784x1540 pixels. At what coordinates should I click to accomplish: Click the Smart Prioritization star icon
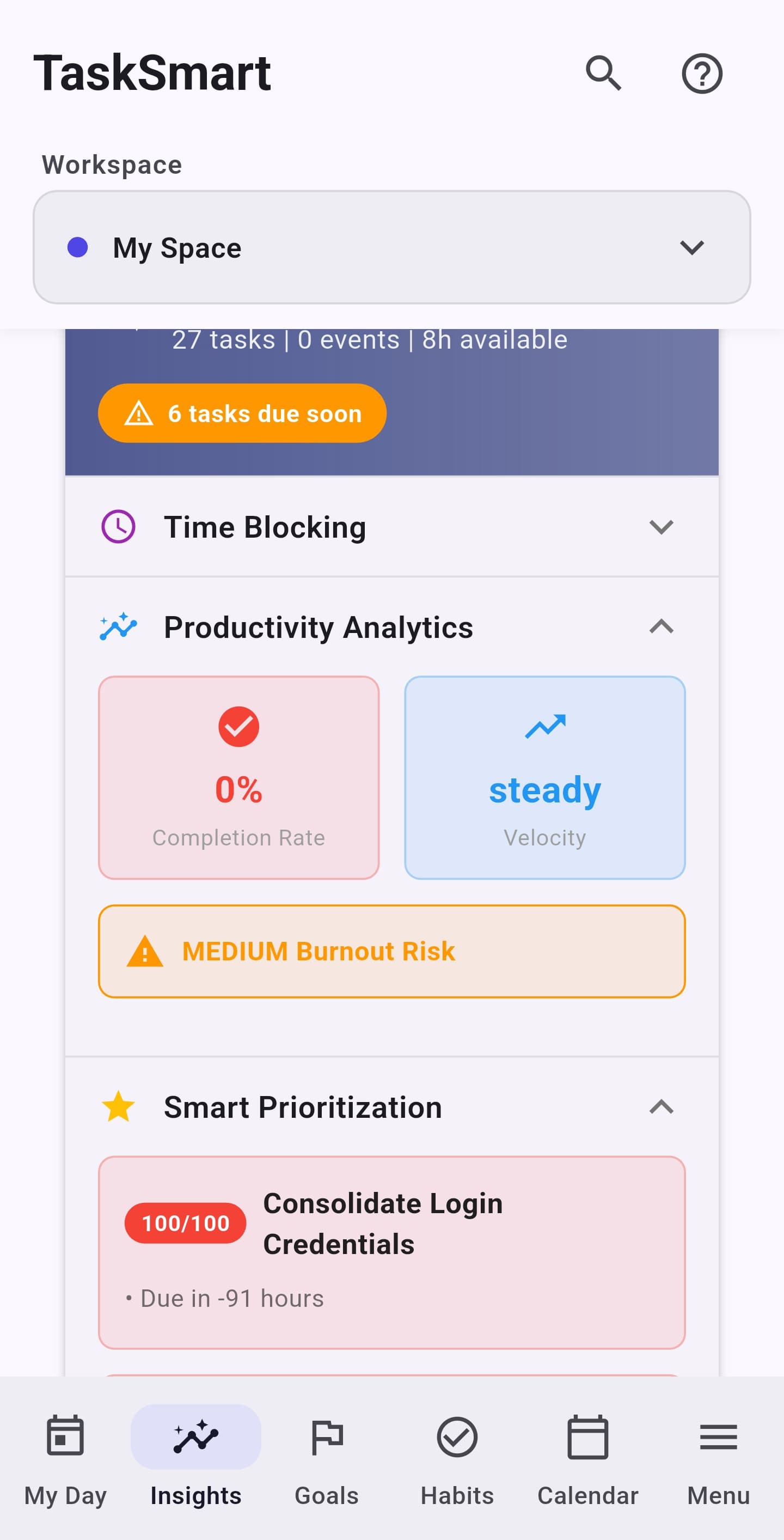pos(118,1106)
